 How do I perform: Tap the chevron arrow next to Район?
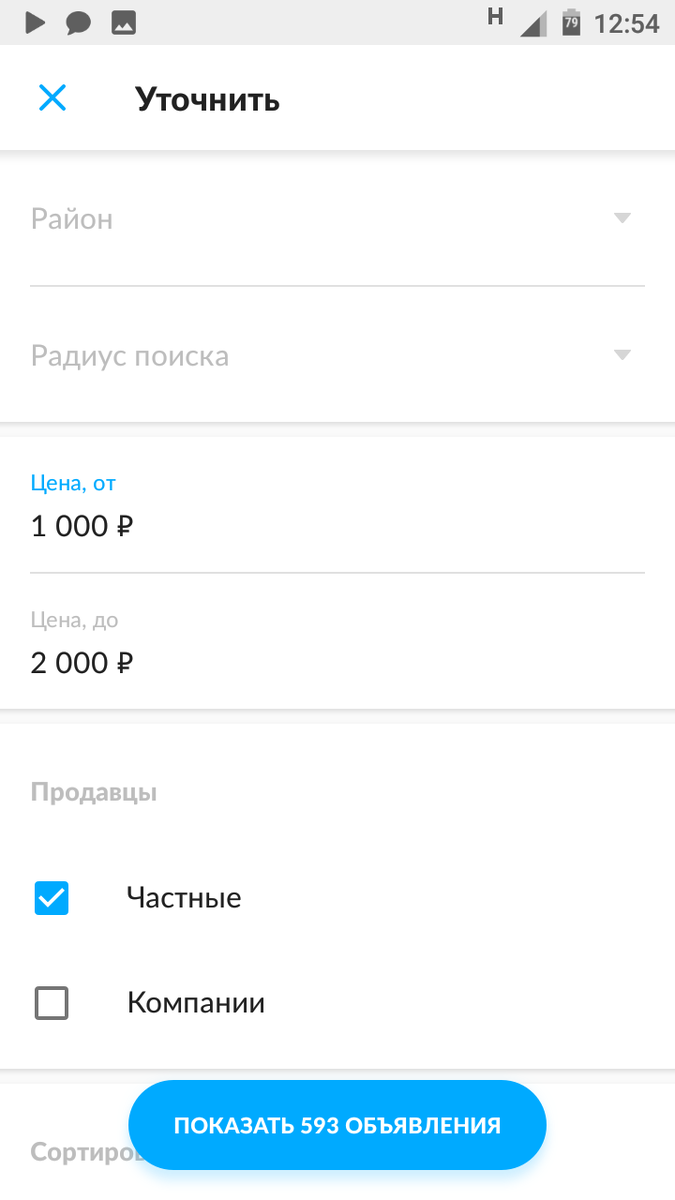[622, 219]
